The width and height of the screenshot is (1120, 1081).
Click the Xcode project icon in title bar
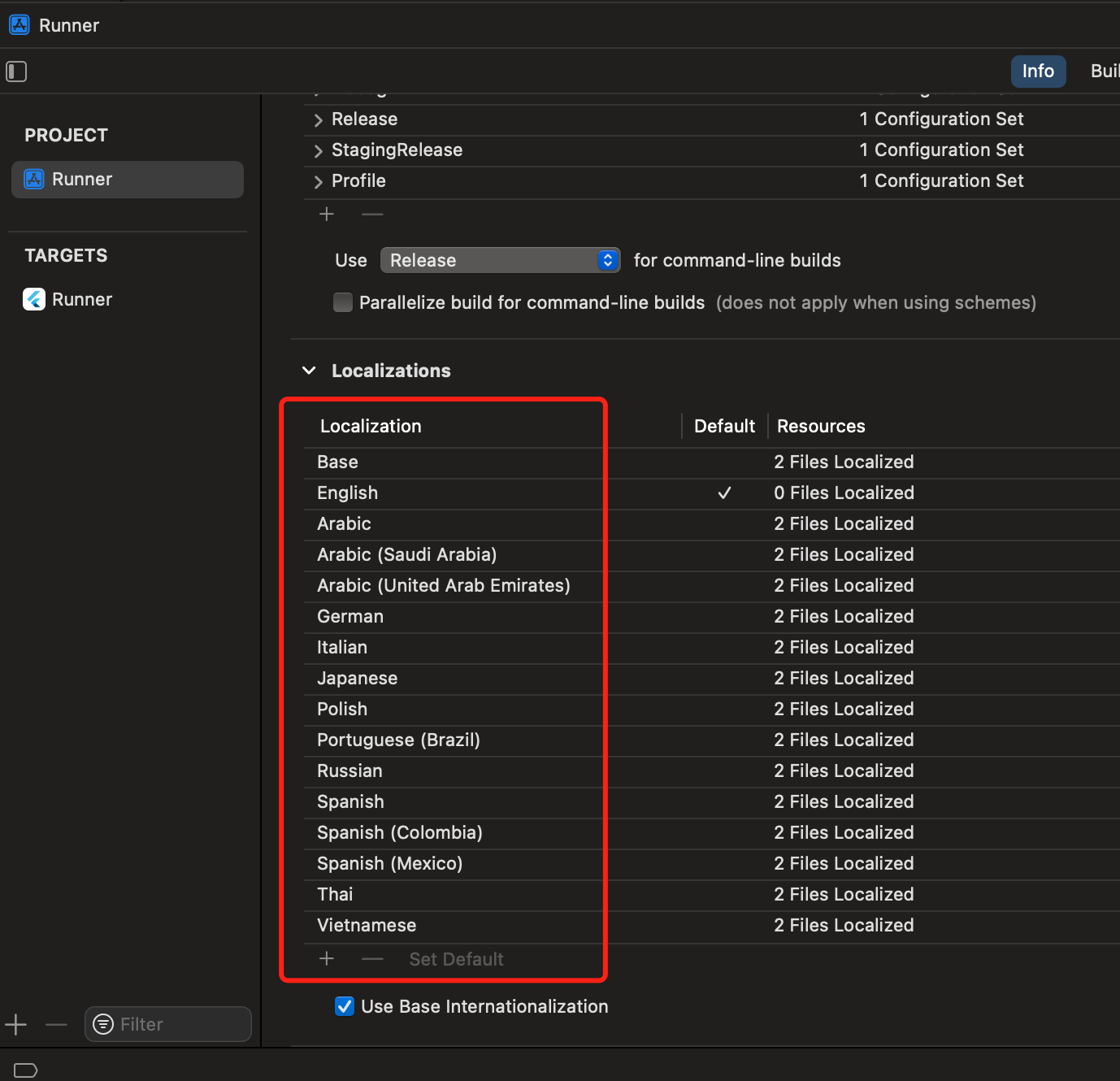click(x=20, y=25)
